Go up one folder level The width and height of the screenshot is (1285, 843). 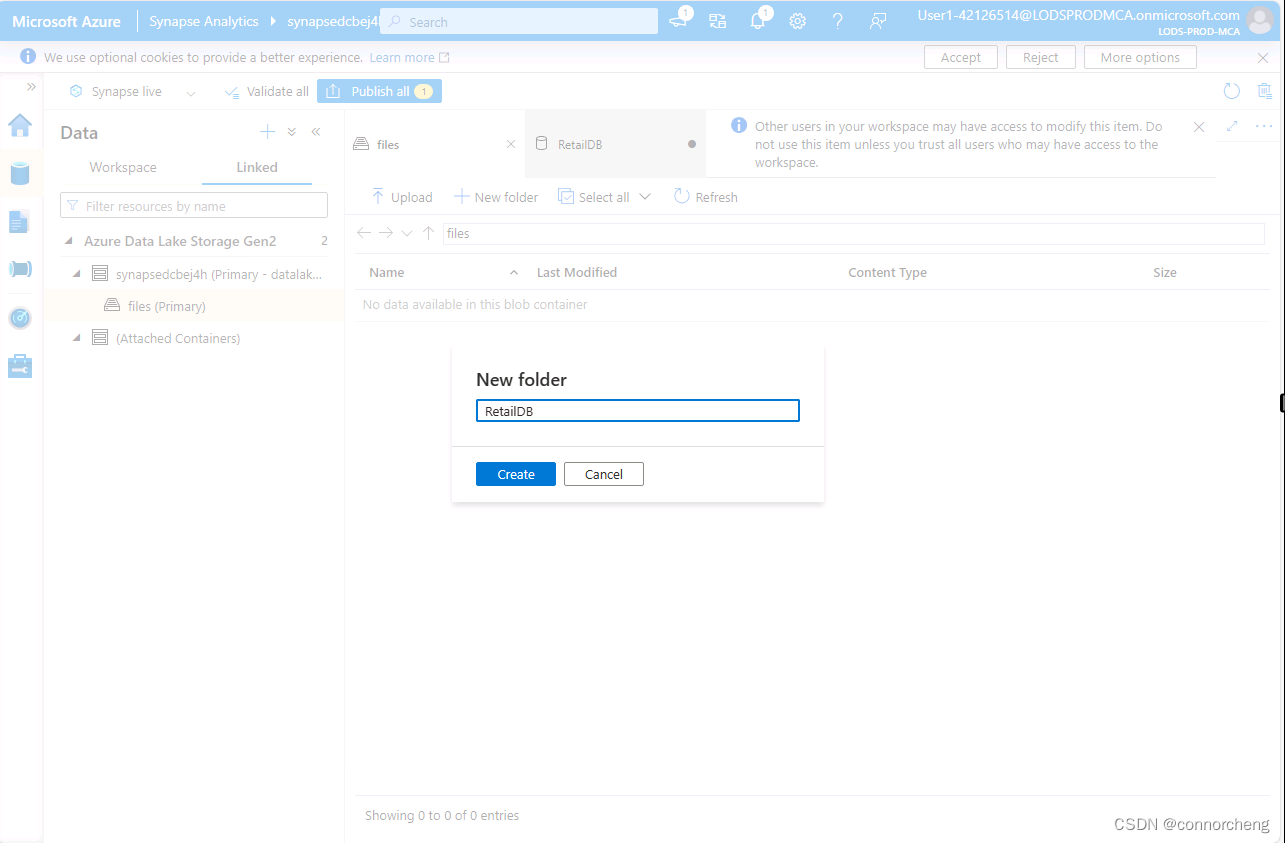428,233
